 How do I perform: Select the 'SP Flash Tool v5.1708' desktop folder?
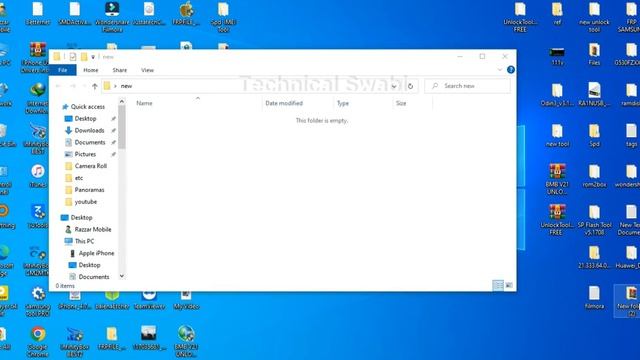[x=594, y=220]
